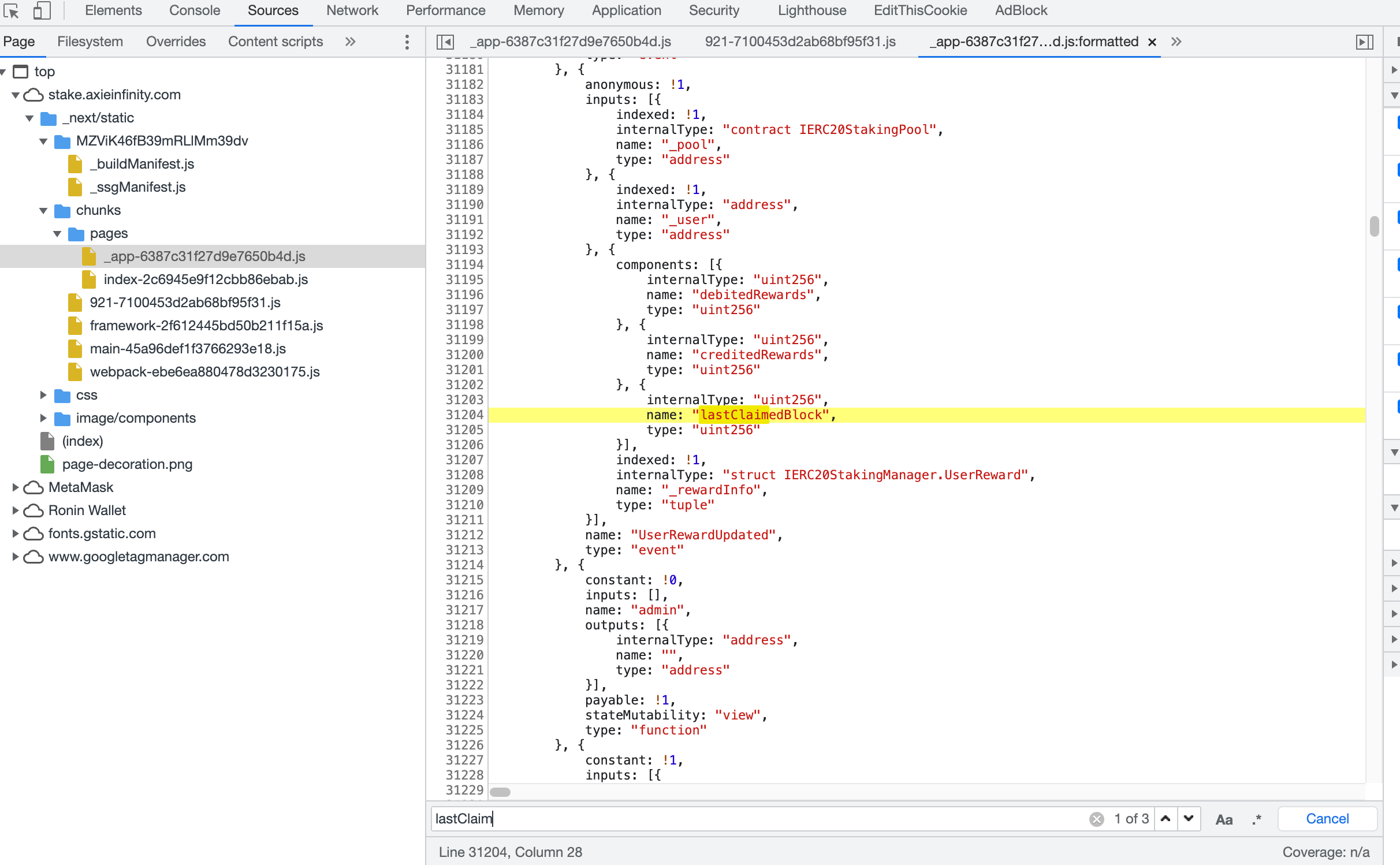This screenshot has height=865, width=1400.
Task: Expand the css folder
Action: pos(43,395)
